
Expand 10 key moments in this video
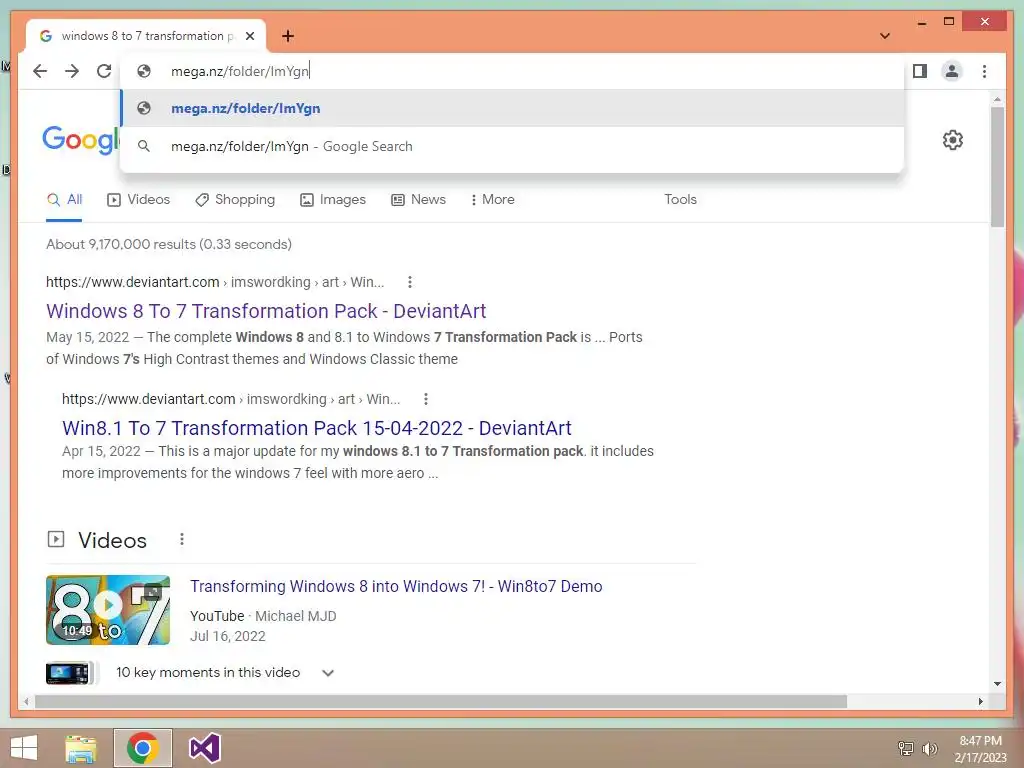328,673
